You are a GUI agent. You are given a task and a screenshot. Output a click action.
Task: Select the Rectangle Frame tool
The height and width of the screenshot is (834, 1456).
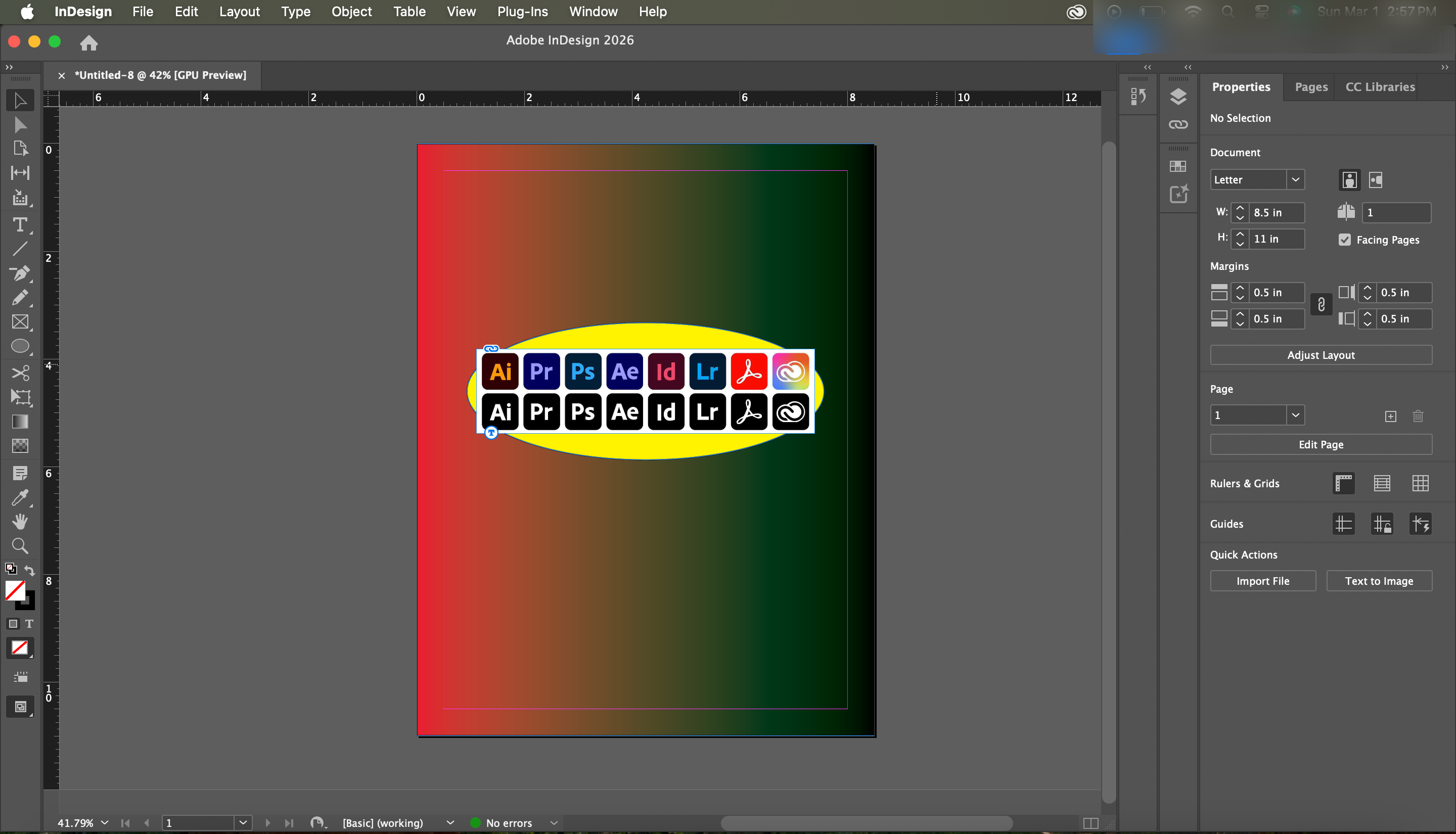(20, 322)
